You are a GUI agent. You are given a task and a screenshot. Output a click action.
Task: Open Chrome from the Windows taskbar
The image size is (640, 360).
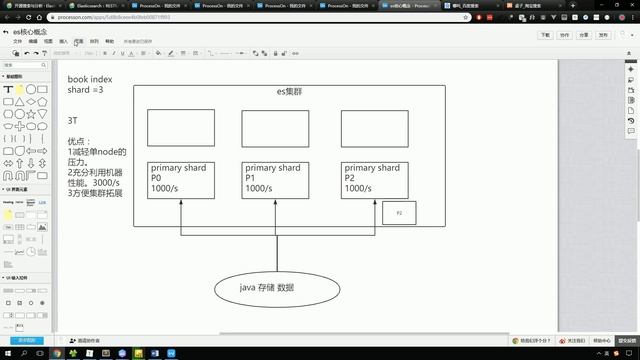[x=57, y=353]
